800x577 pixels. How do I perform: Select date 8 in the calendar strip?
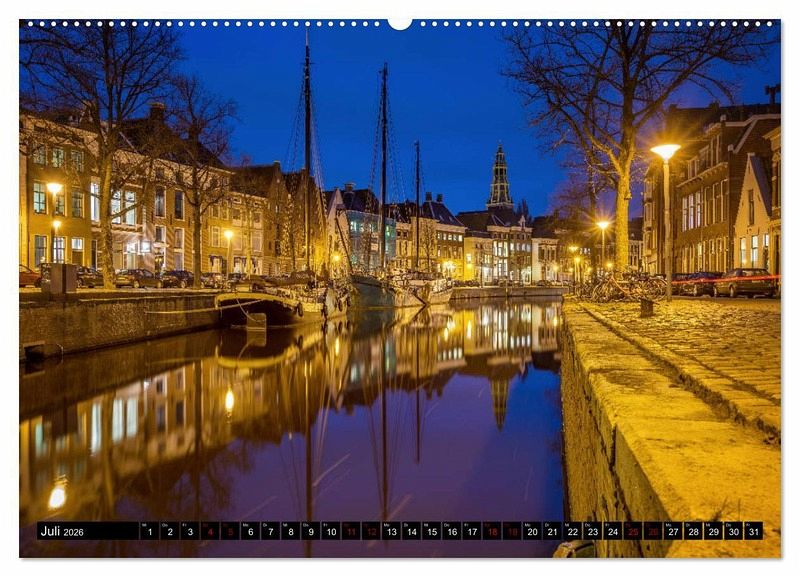point(290,531)
